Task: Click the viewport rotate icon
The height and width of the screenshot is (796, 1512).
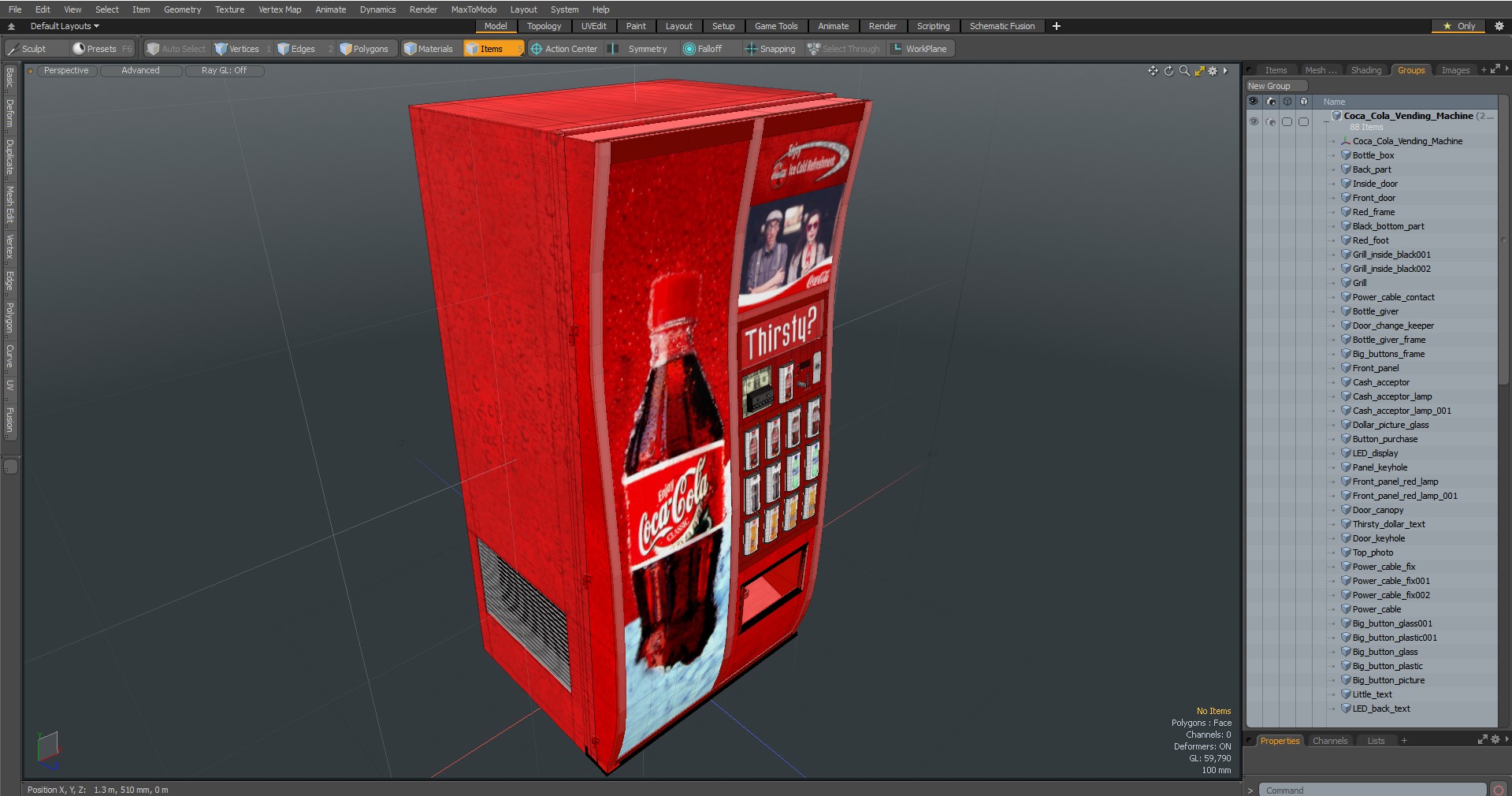Action: [1168, 71]
